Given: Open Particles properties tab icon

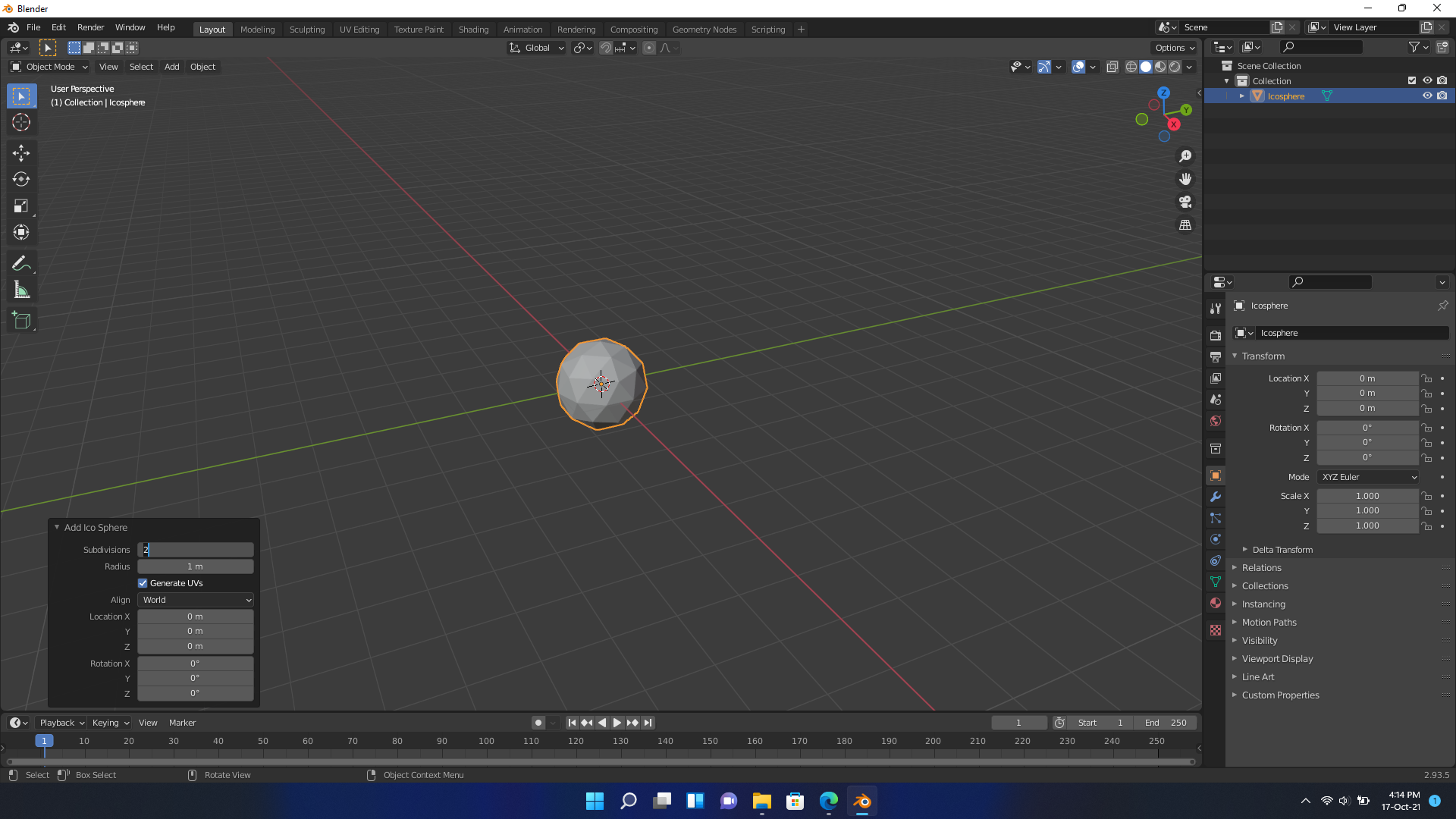Looking at the screenshot, I should (x=1216, y=519).
